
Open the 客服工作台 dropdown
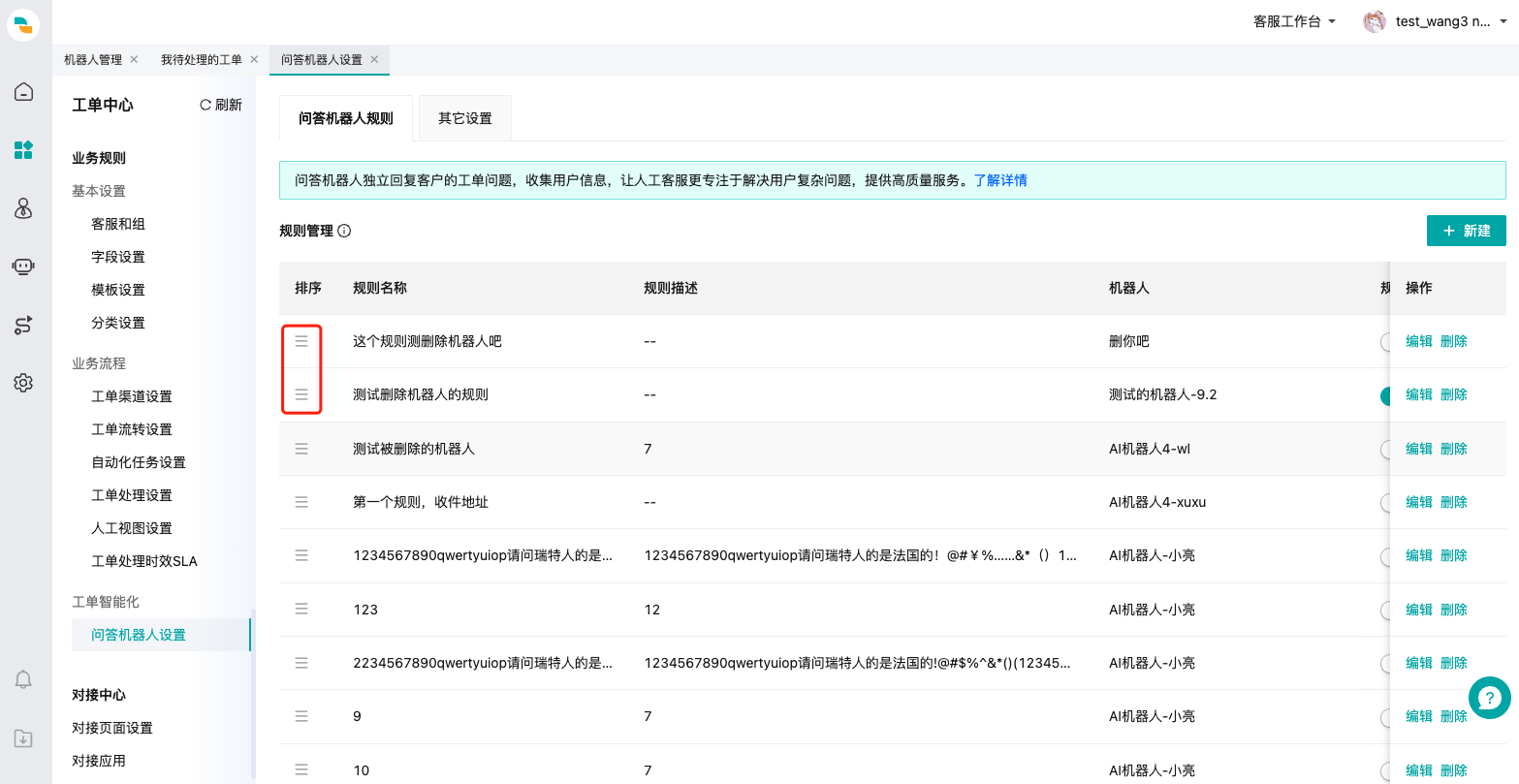click(x=1294, y=21)
